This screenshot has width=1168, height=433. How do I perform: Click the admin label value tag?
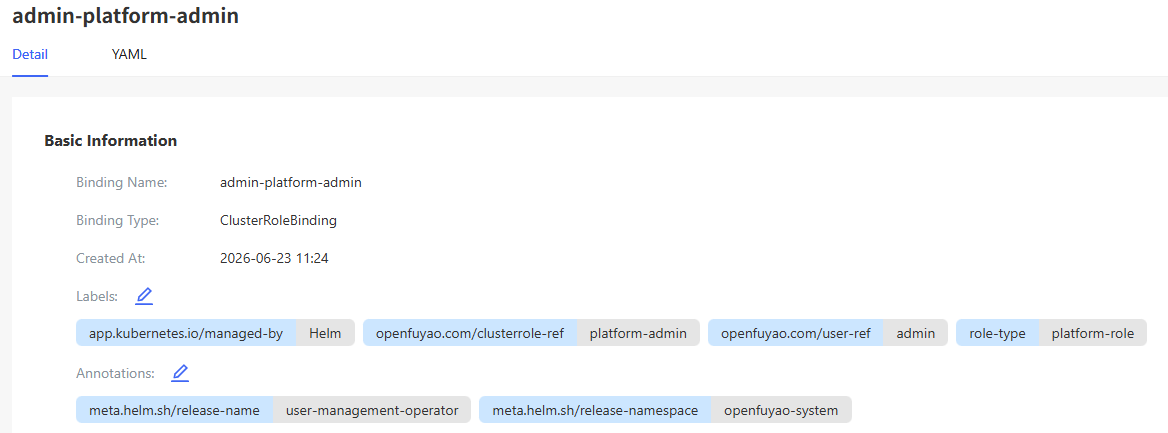[x=915, y=333]
